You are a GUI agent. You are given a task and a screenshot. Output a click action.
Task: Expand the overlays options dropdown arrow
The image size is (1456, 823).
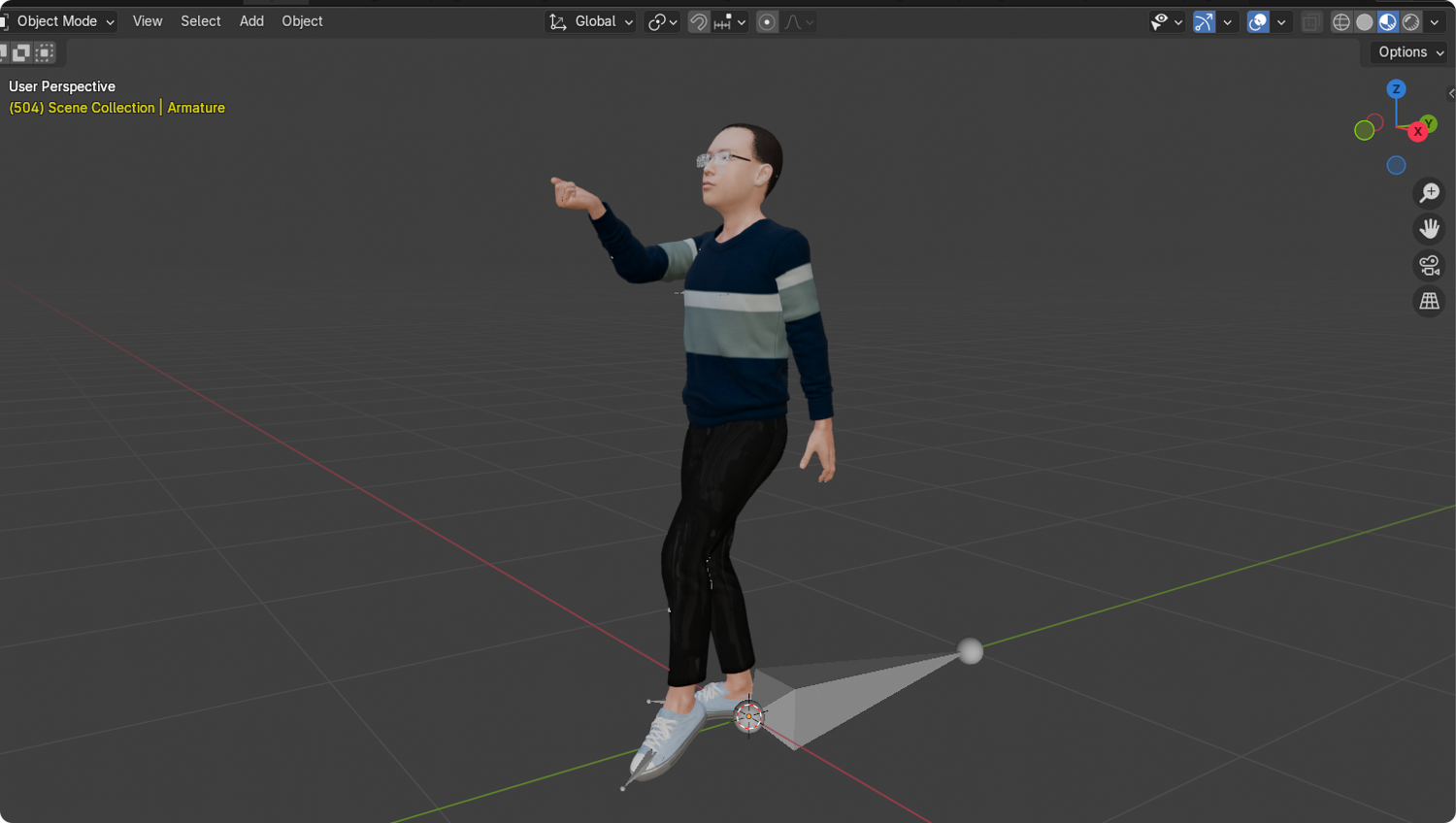coord(1281,22)
